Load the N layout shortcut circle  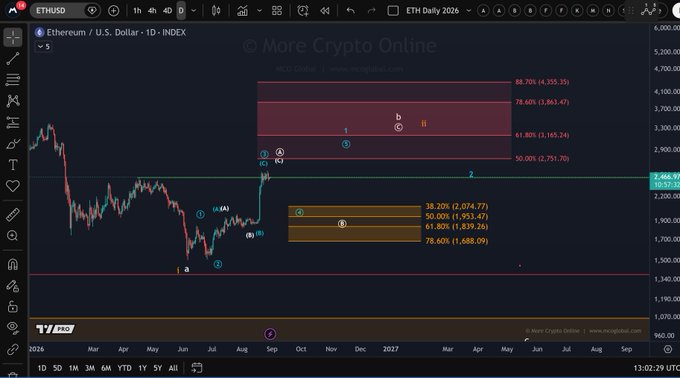pyautogui.click(x=608, y=10)
